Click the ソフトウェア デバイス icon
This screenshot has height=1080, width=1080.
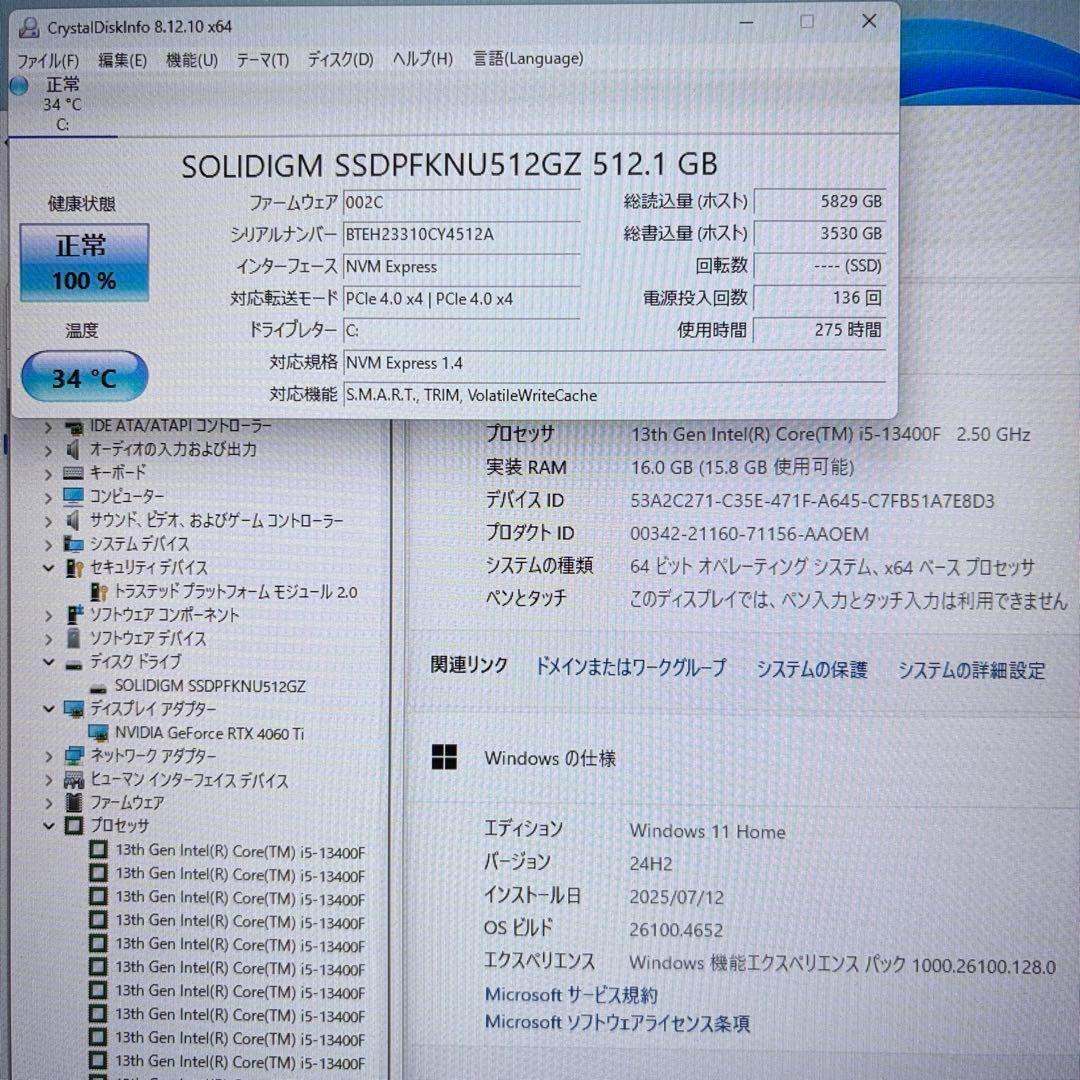click(x=74, y=638)
